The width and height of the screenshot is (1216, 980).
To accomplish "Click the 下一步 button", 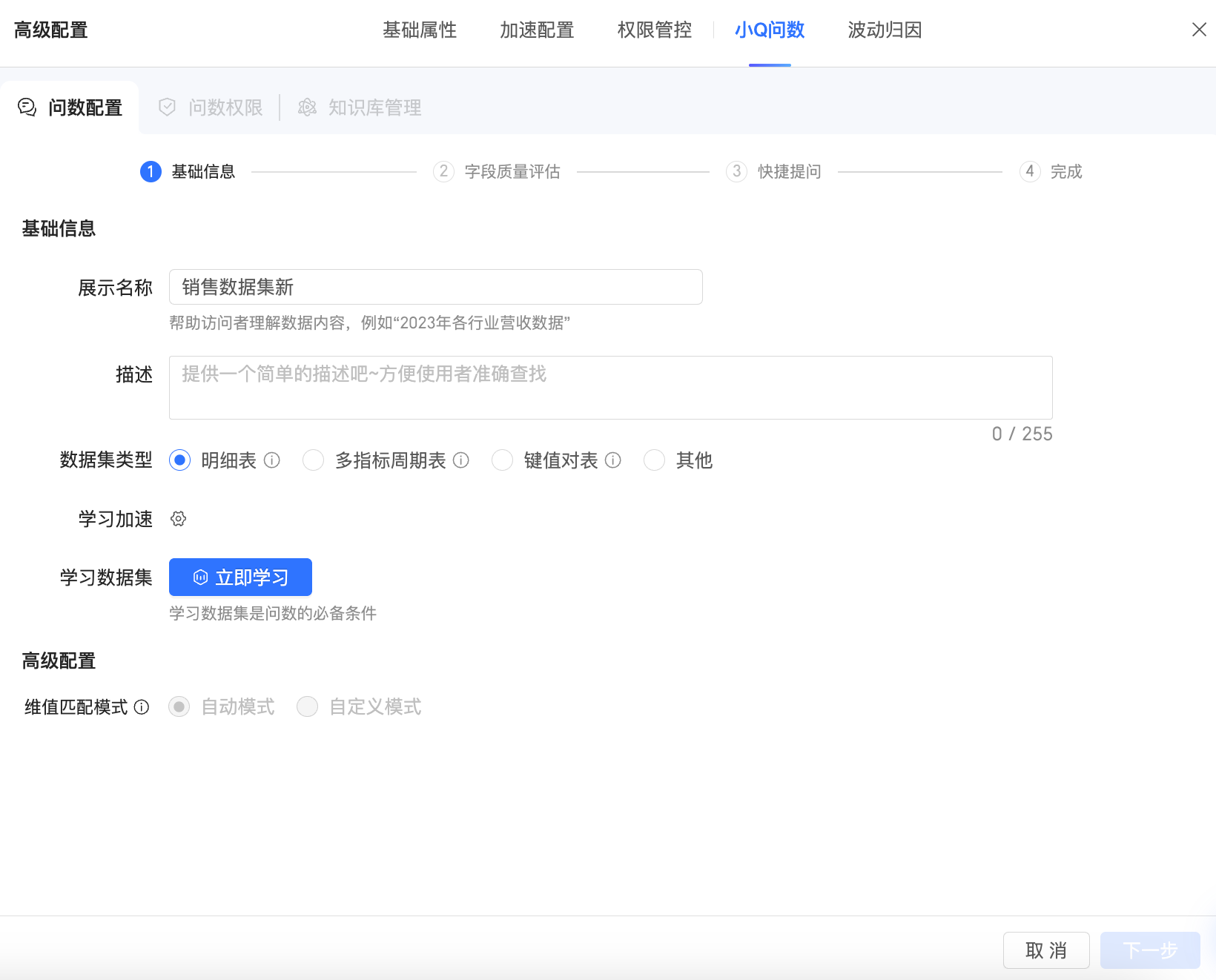I will 1150,950.
